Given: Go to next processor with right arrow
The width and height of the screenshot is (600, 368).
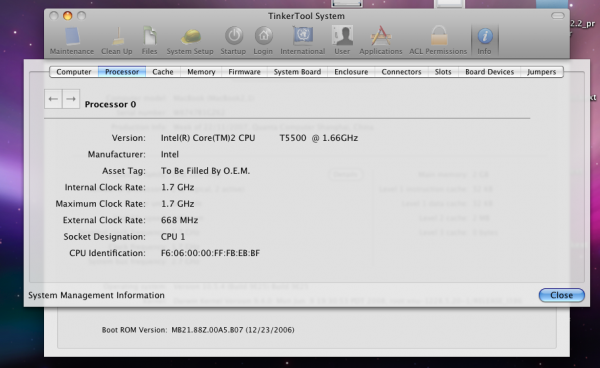Looking at the screenshot, I should tap(71, 99).
